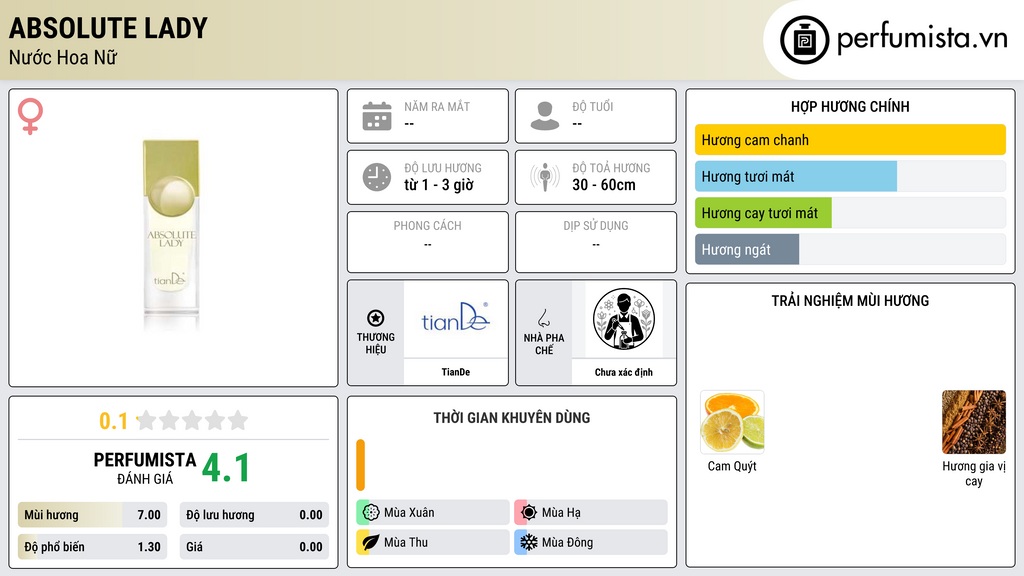Click the clock icon beside Độ lưu hương
1024x576 pixels.
tap(377, 177)
